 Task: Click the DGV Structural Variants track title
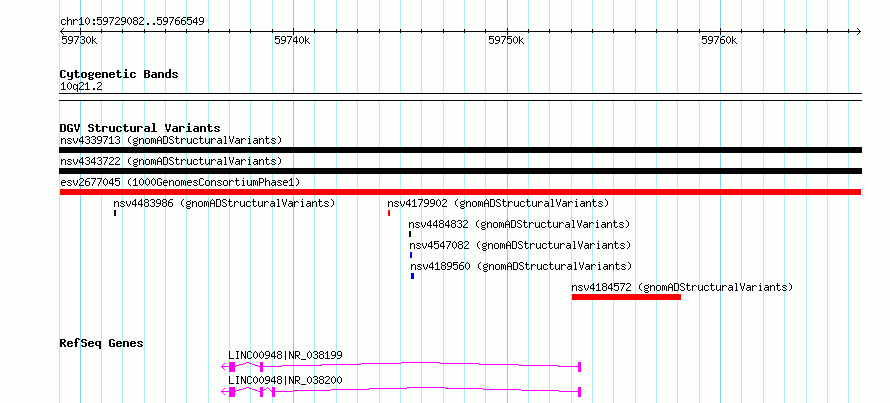tap(140, 128)
